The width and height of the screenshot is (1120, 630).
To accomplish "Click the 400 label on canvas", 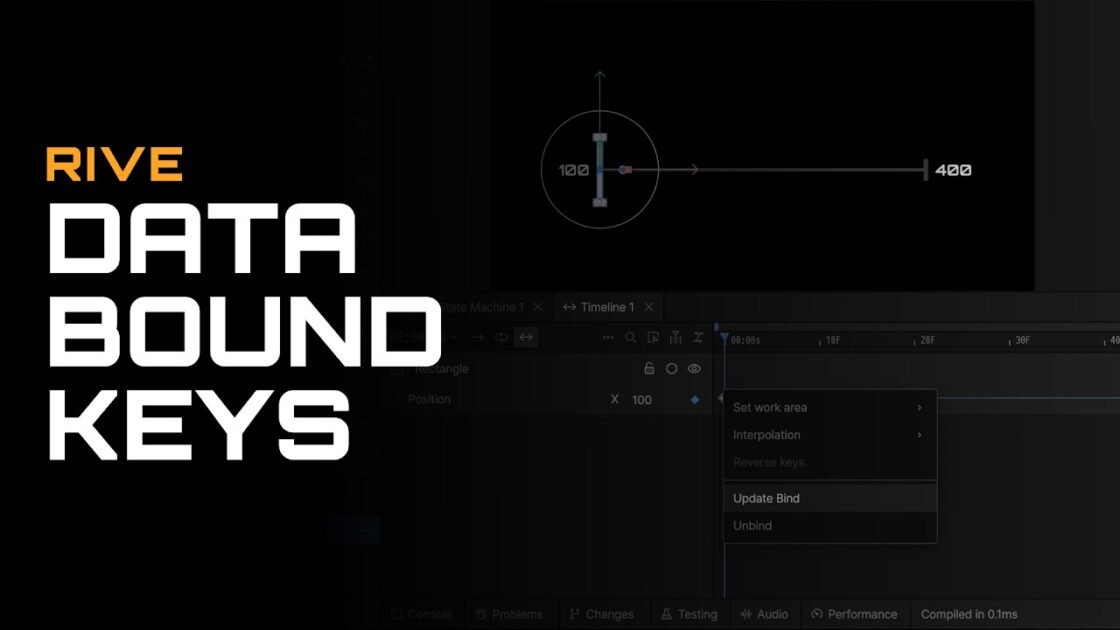I will [954, 170].
